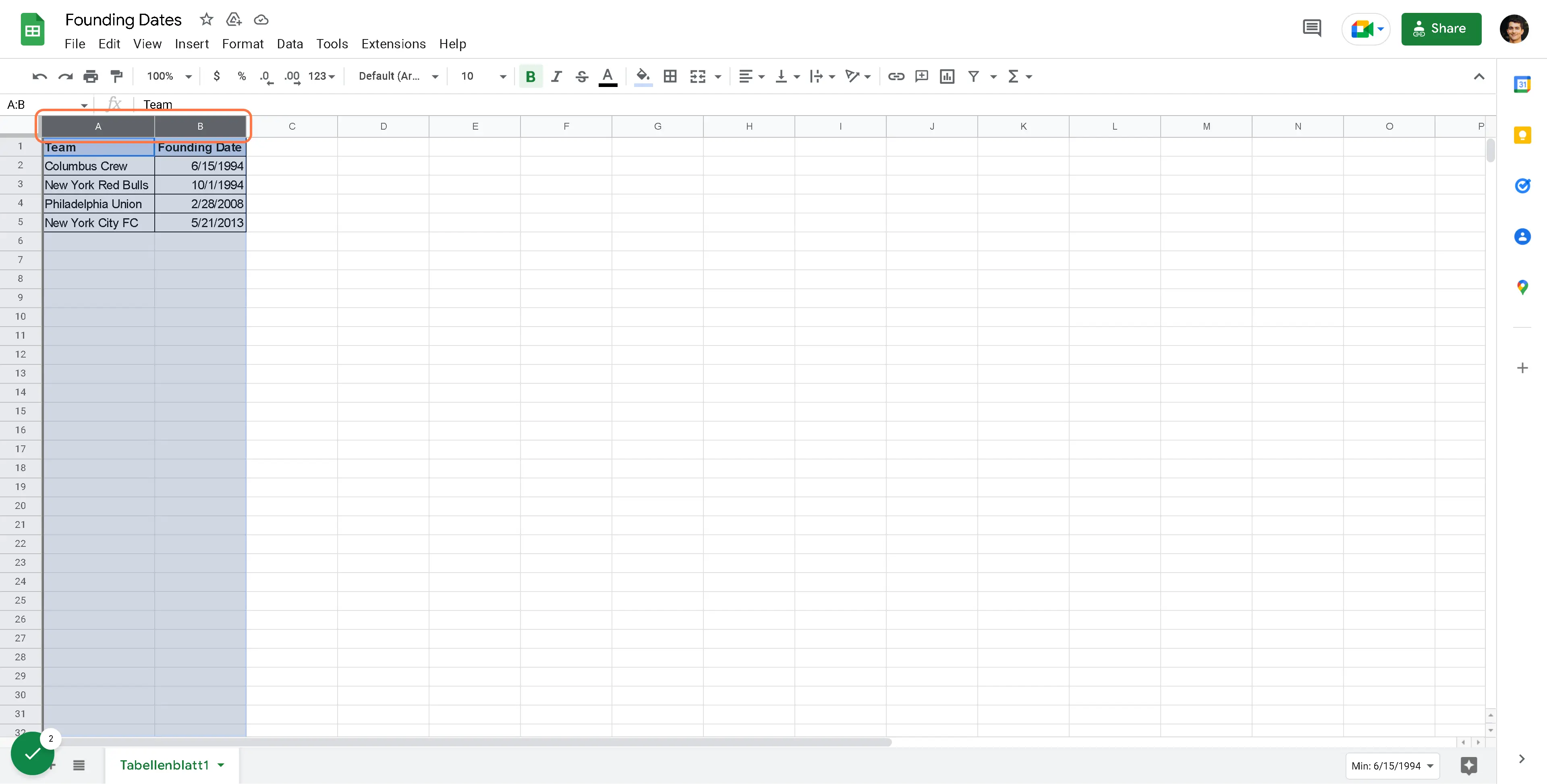Viewport: 1547px width, 784px height.
Task: Toggle bold formatting
Action: pyautogui.click(x=530, y=76)
